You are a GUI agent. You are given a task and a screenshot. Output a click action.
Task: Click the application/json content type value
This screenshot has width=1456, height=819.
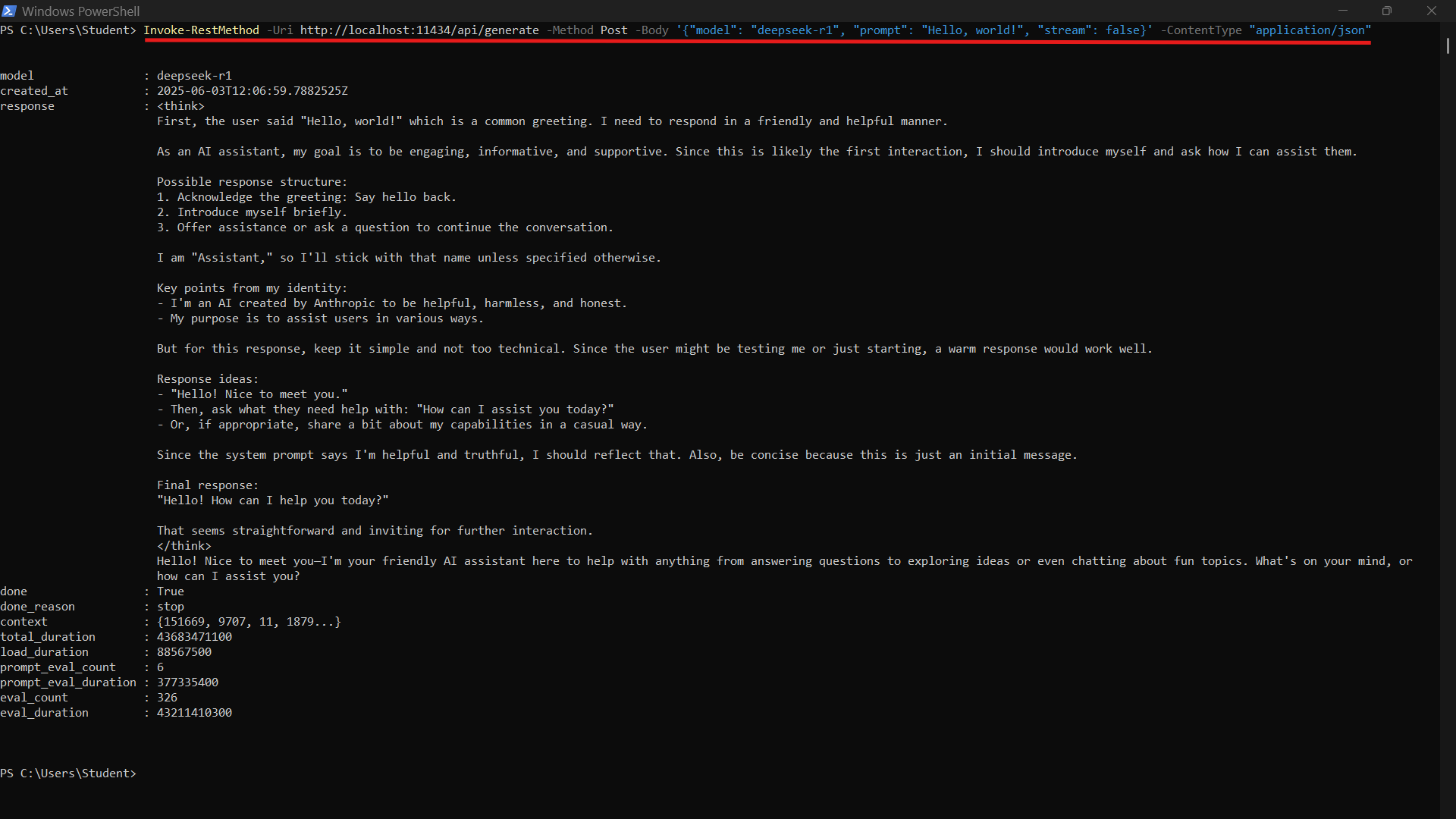1310,30
